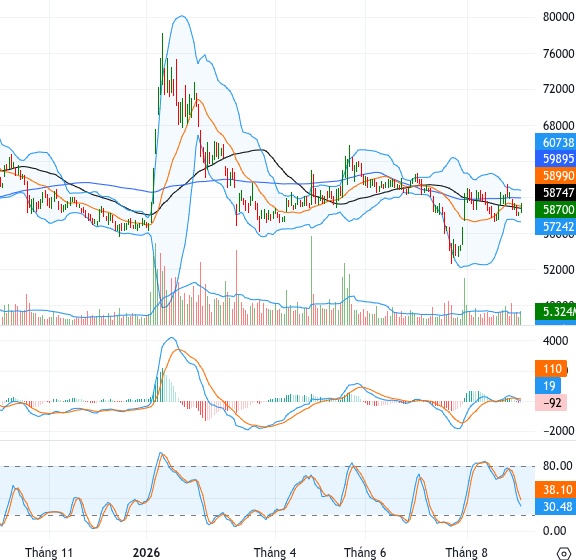Click the Tháng 4 time axis label
This screenshot has width=576, height=560.
(275, 553)
